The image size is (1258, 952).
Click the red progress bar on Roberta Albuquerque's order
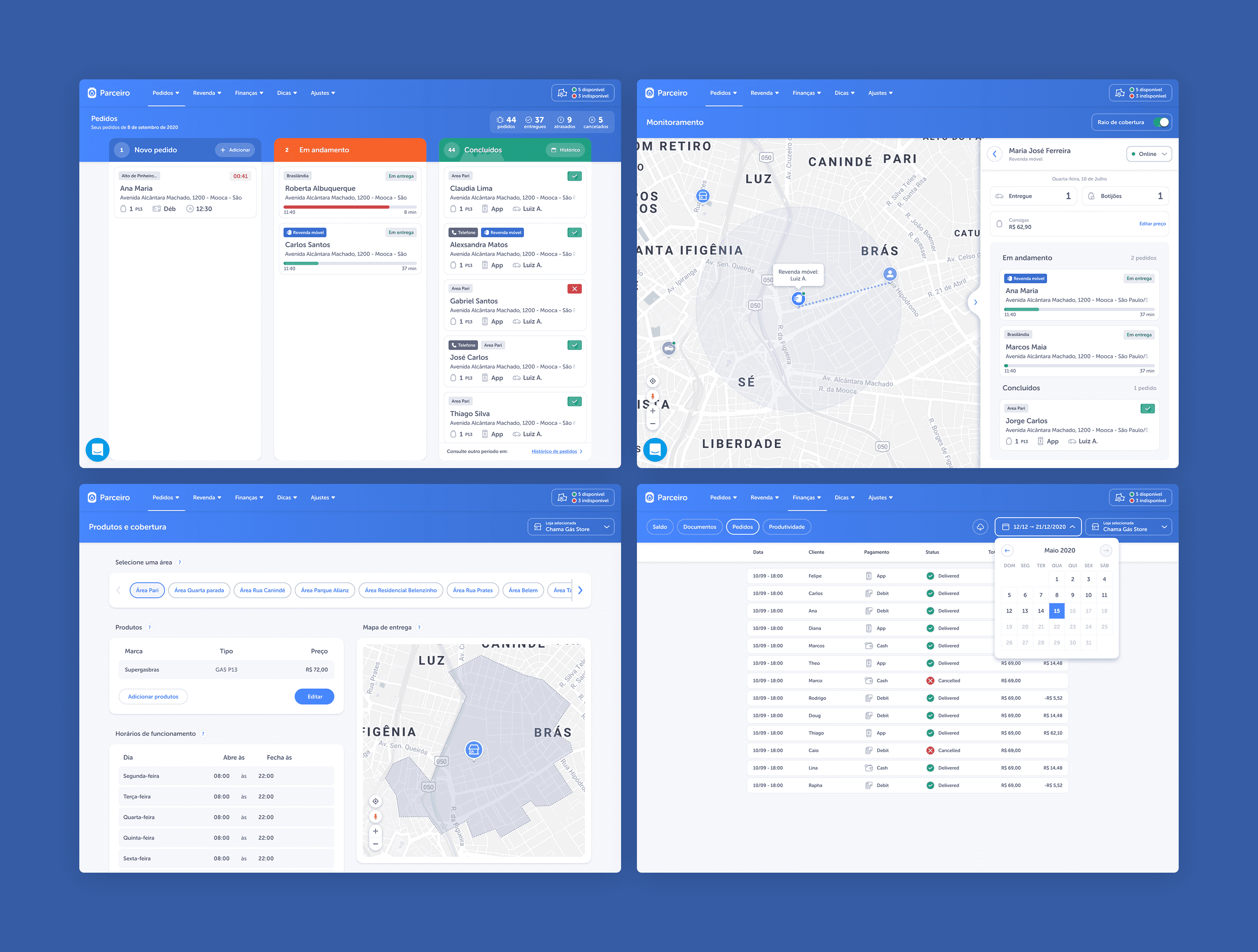coord(336,207)
